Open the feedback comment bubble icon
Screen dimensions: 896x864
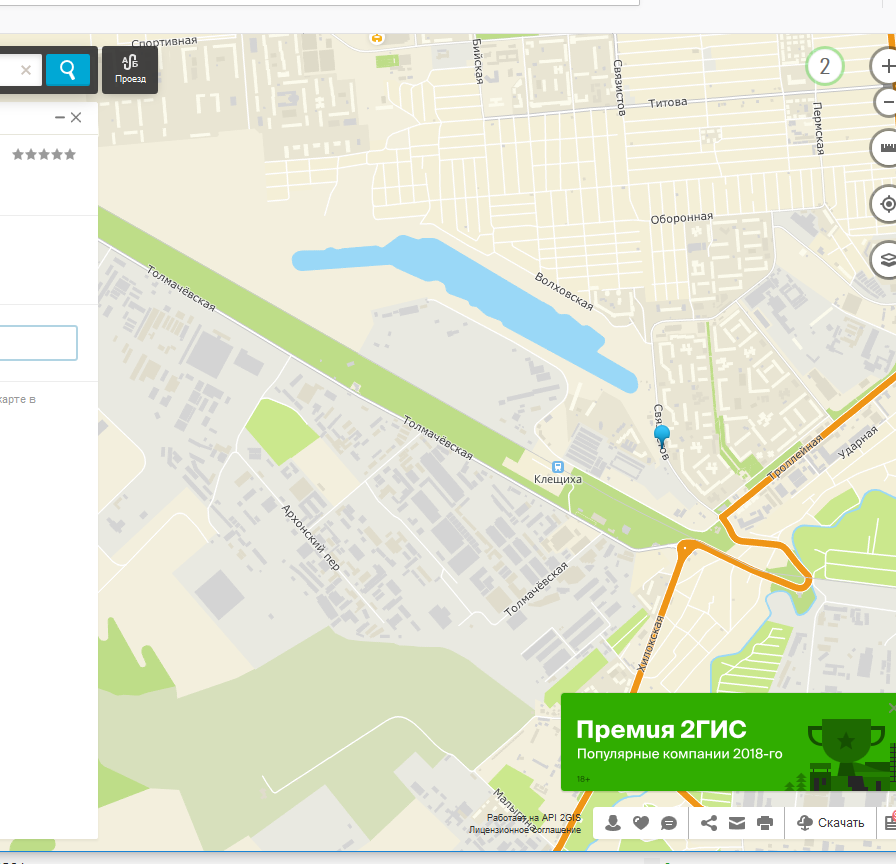click(x=669, y=823)
